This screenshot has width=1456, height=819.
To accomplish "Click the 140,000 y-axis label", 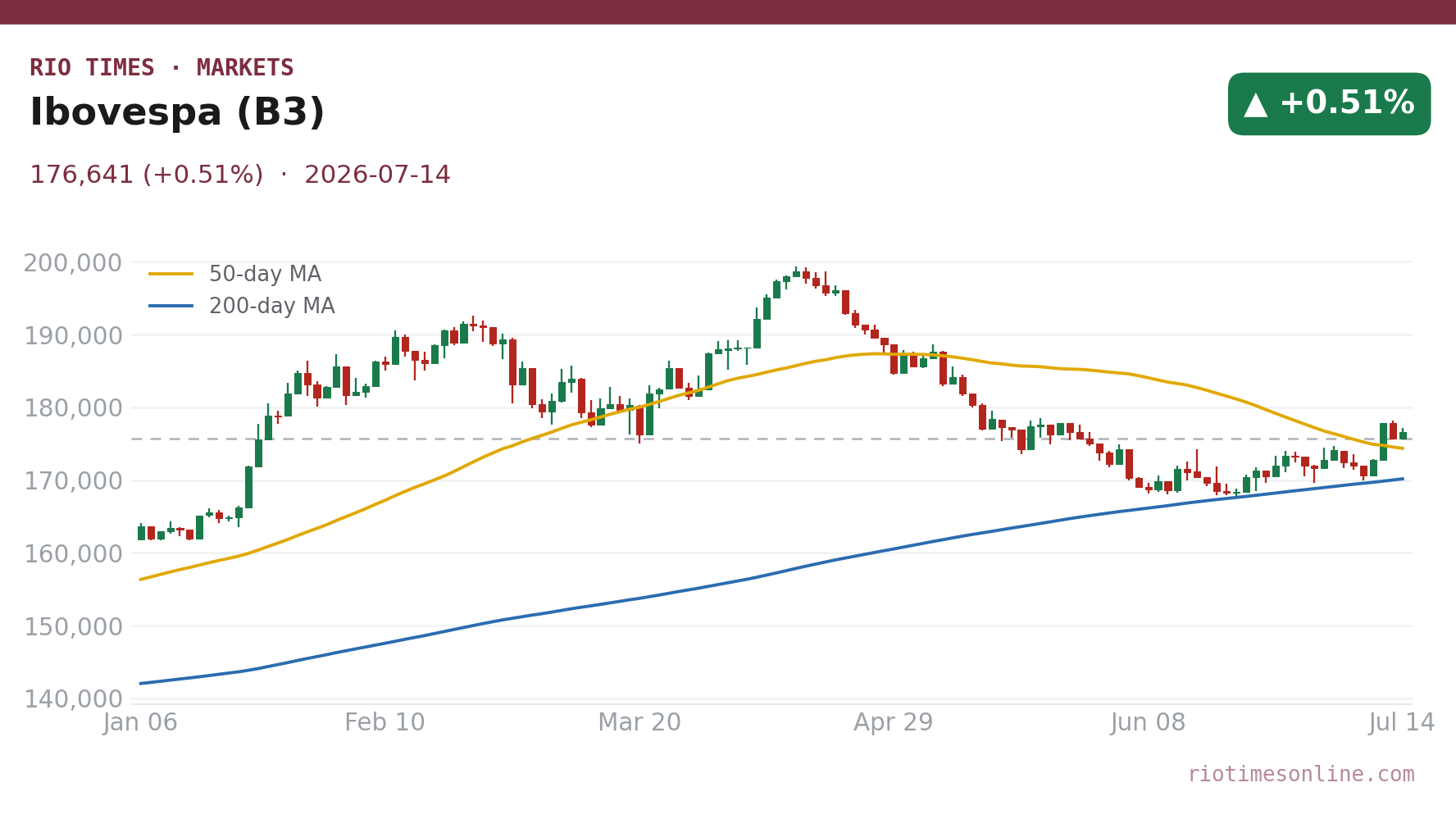I will click(x=72, y=699).
